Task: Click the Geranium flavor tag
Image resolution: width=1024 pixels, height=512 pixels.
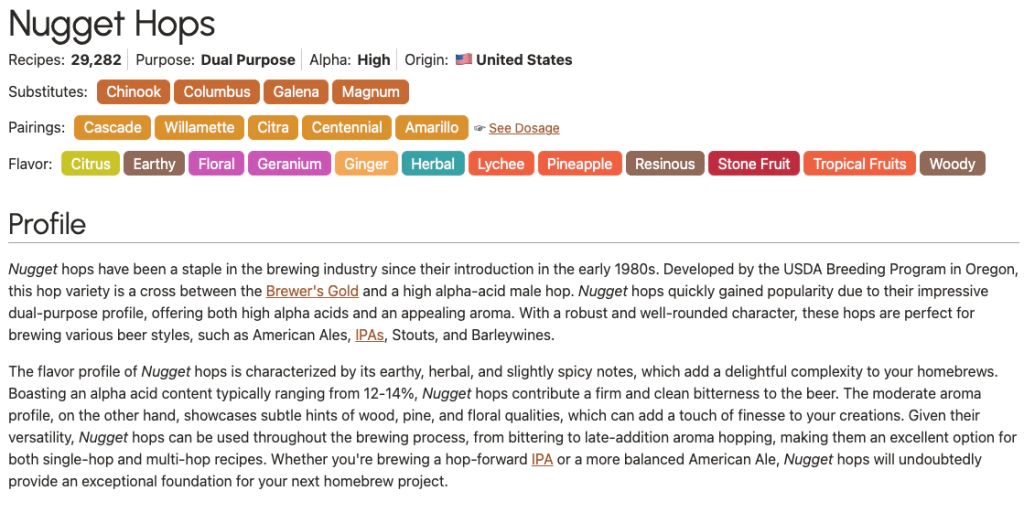Action: (x=289, y=164)
